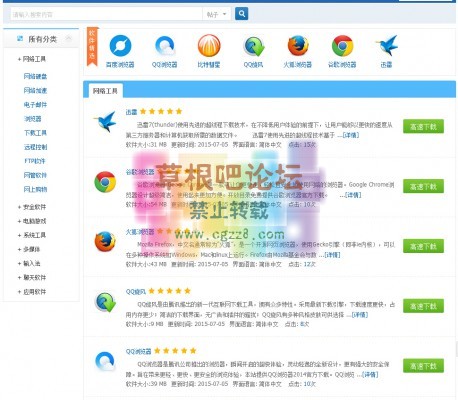Open 网管软件 subcategory
The width and height of the screenshot is (458, 400).
[35, 175]
